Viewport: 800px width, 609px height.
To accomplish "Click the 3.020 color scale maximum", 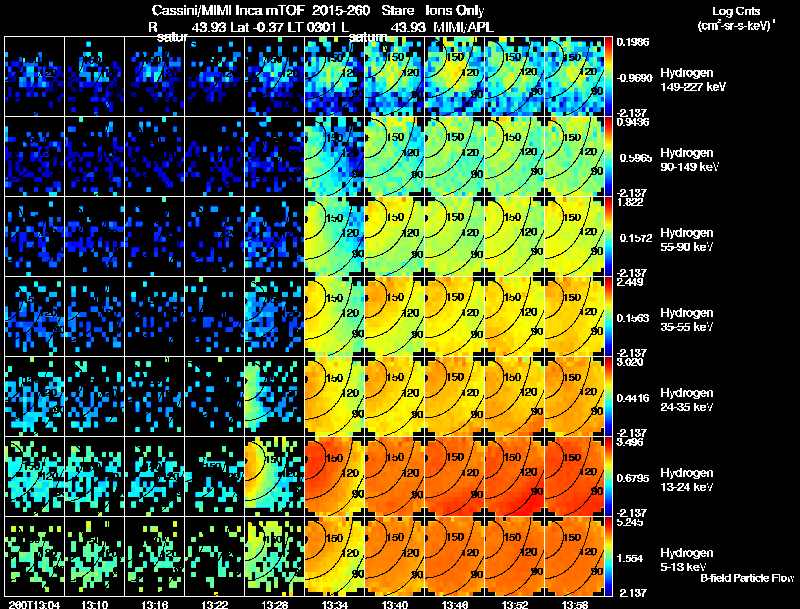I will point(630,362).
